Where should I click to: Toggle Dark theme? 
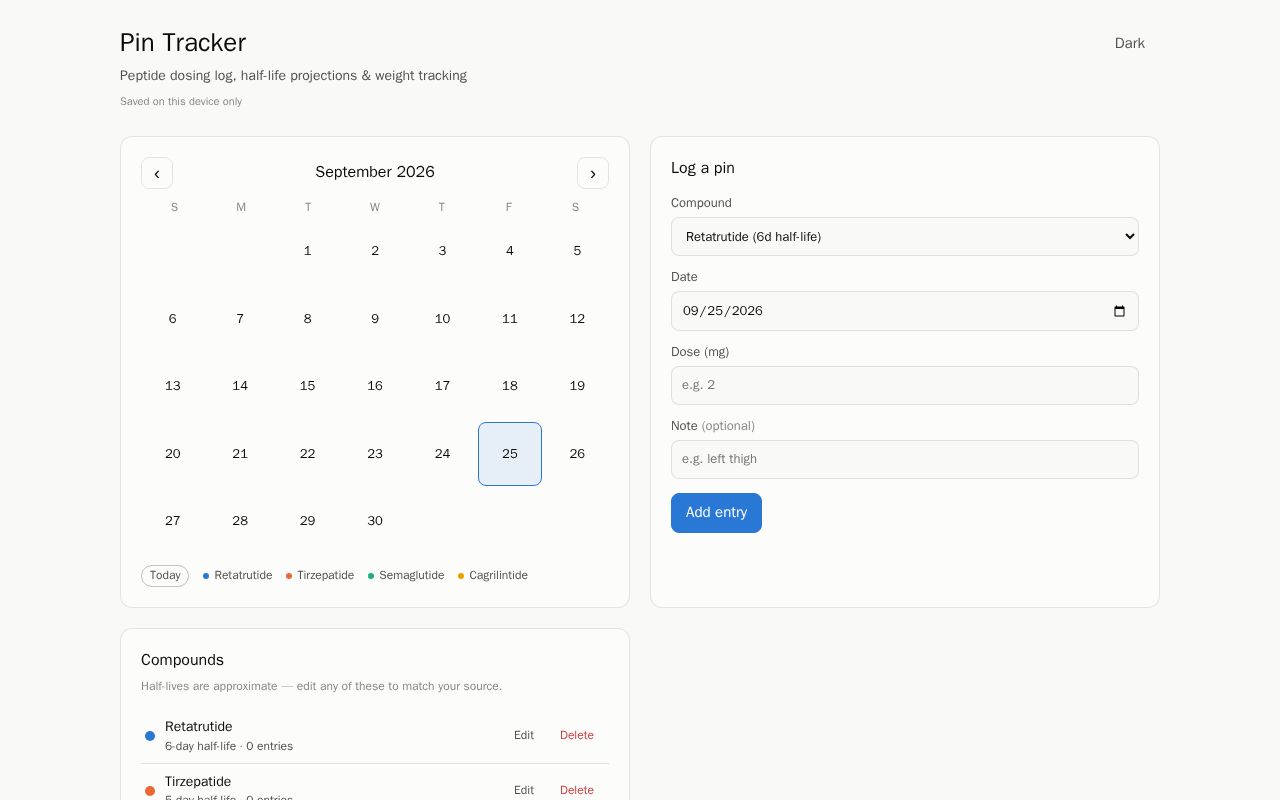pos(1130,43)
